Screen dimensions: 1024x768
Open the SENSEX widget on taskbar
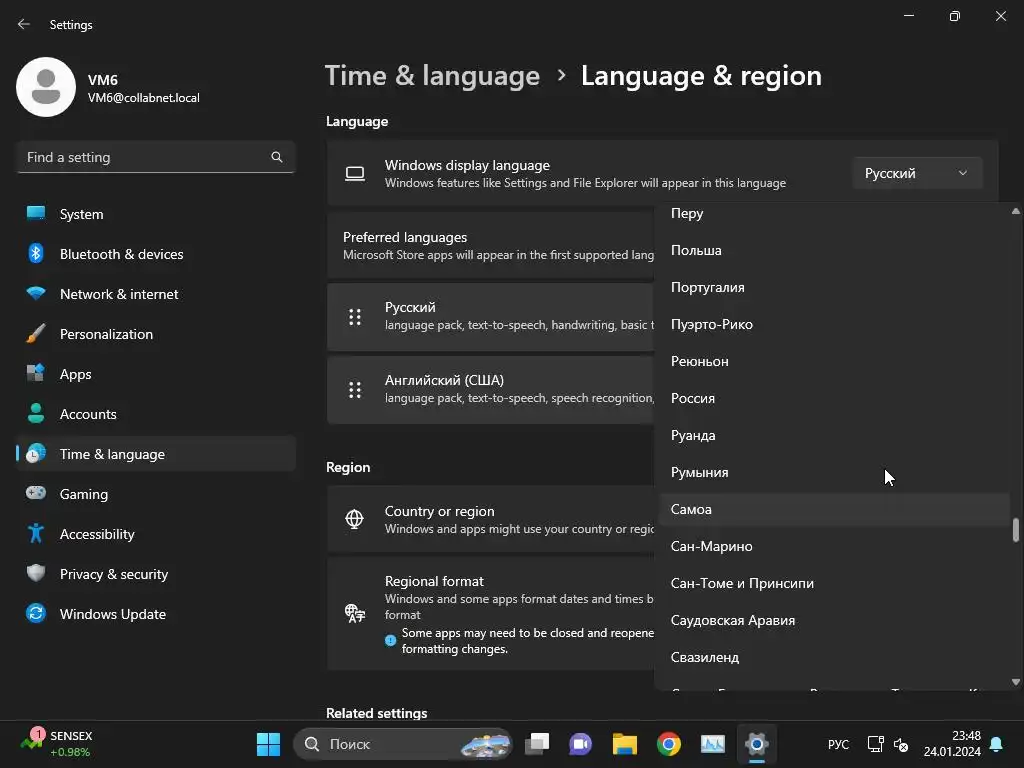pos(56,744)
